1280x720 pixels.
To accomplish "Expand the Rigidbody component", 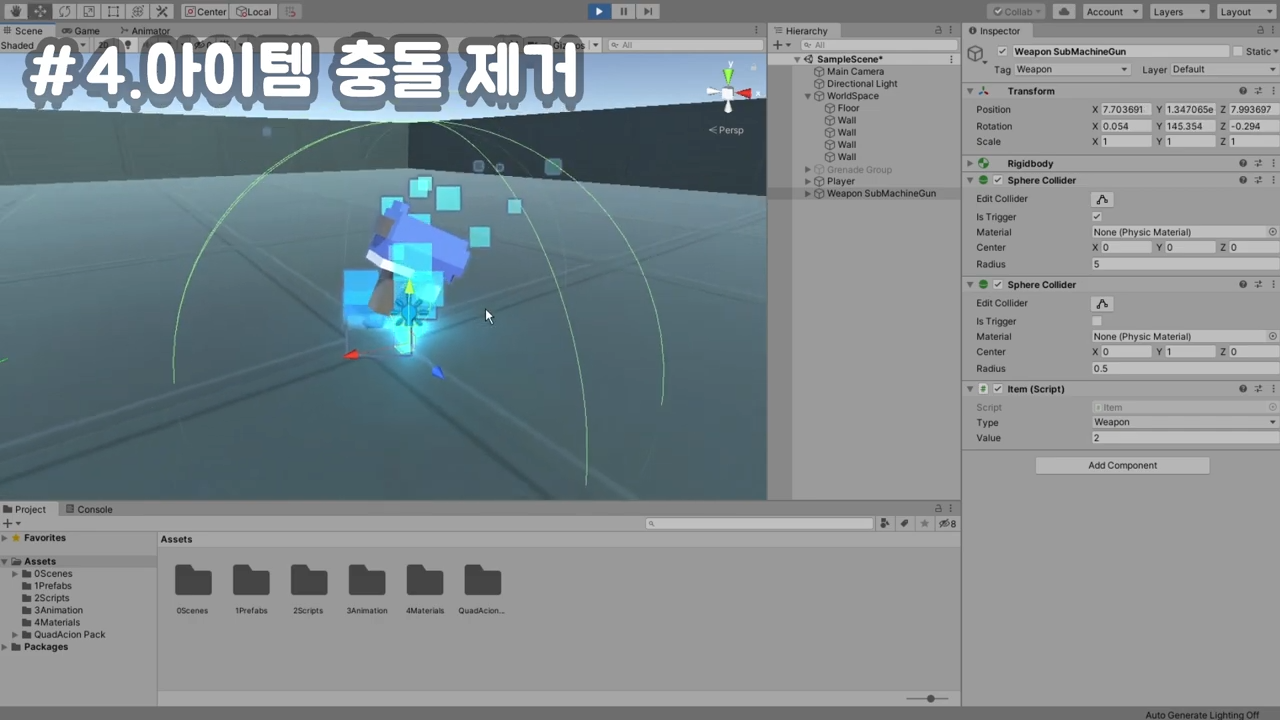I will [x=970, y=163].
